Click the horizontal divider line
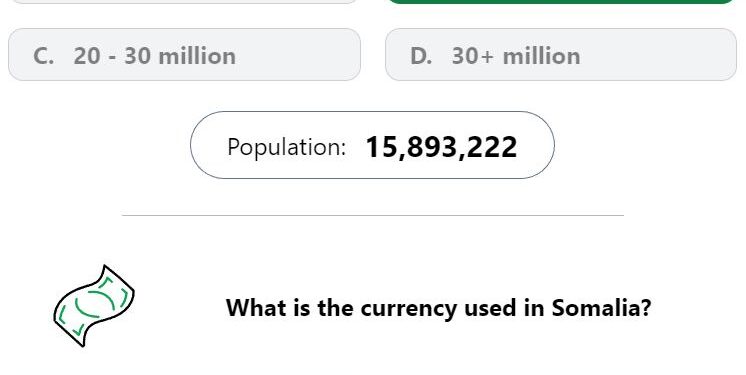Viewport: 746px width, 375px height. point(373,216)
